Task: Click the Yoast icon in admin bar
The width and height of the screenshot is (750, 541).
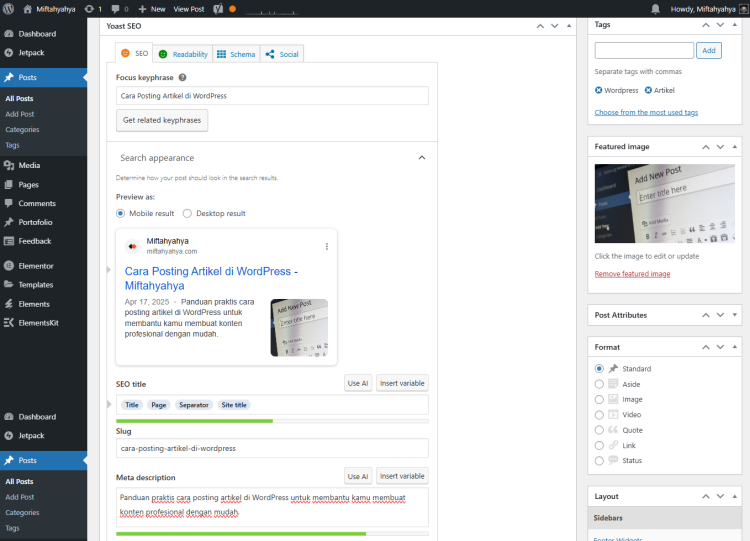Action: 217,8
